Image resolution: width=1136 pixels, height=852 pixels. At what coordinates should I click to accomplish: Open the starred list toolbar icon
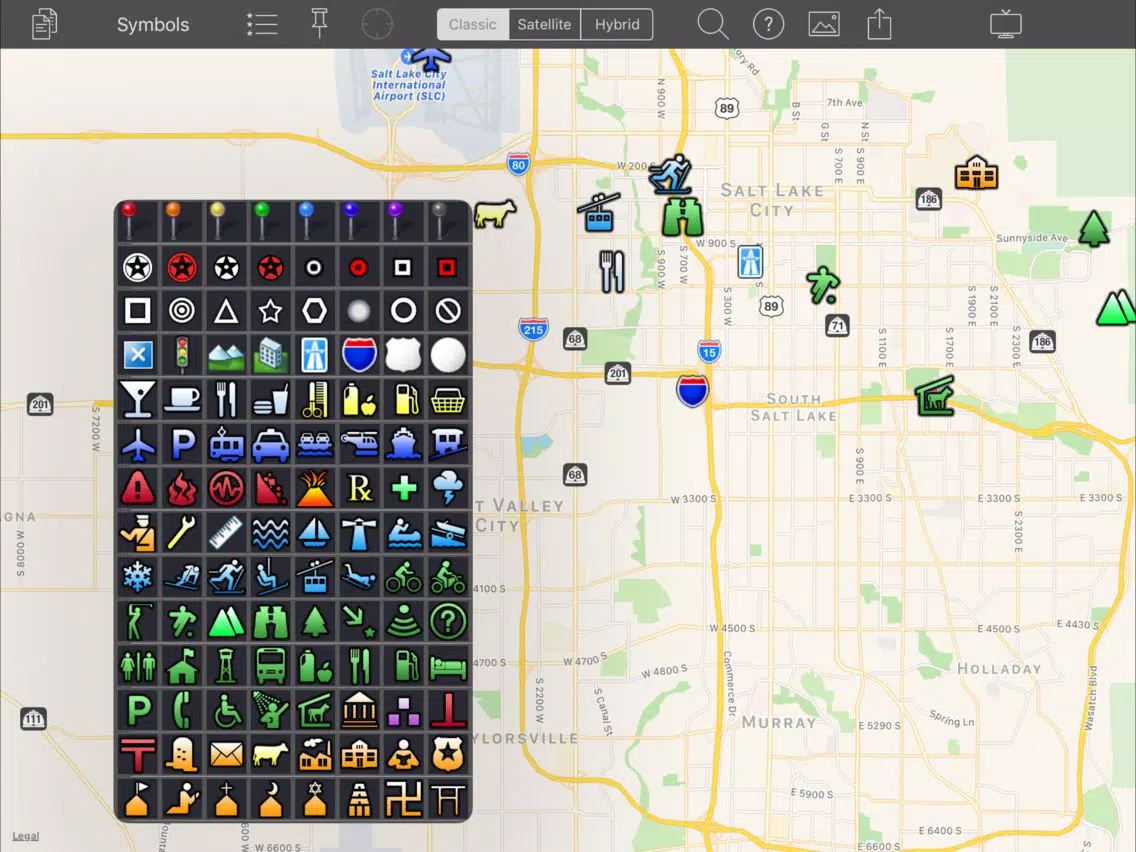262,25
